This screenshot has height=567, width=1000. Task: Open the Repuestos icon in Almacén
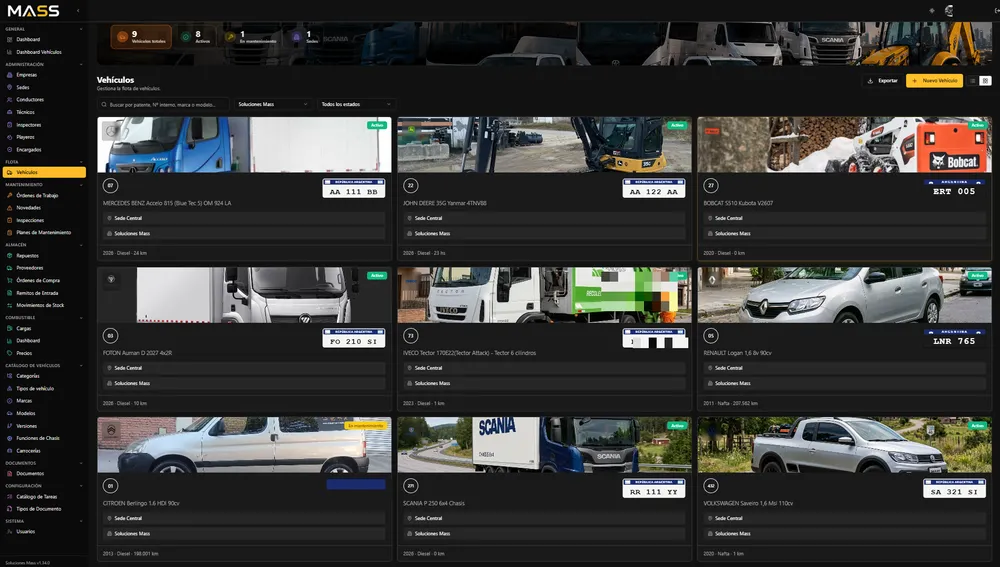[x=10, y=256]
